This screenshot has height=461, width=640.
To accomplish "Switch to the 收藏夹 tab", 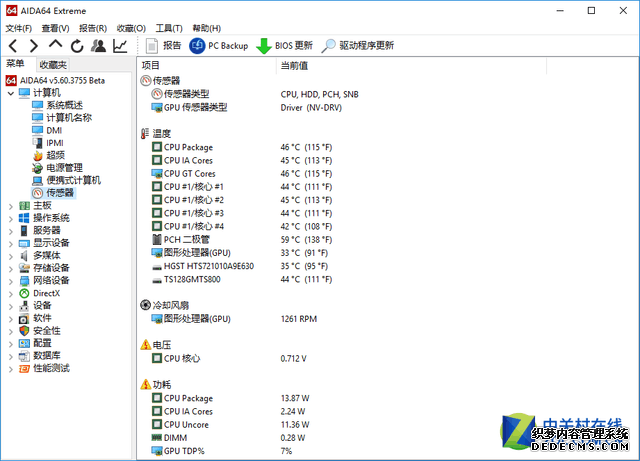I will (x=53, y=65).
